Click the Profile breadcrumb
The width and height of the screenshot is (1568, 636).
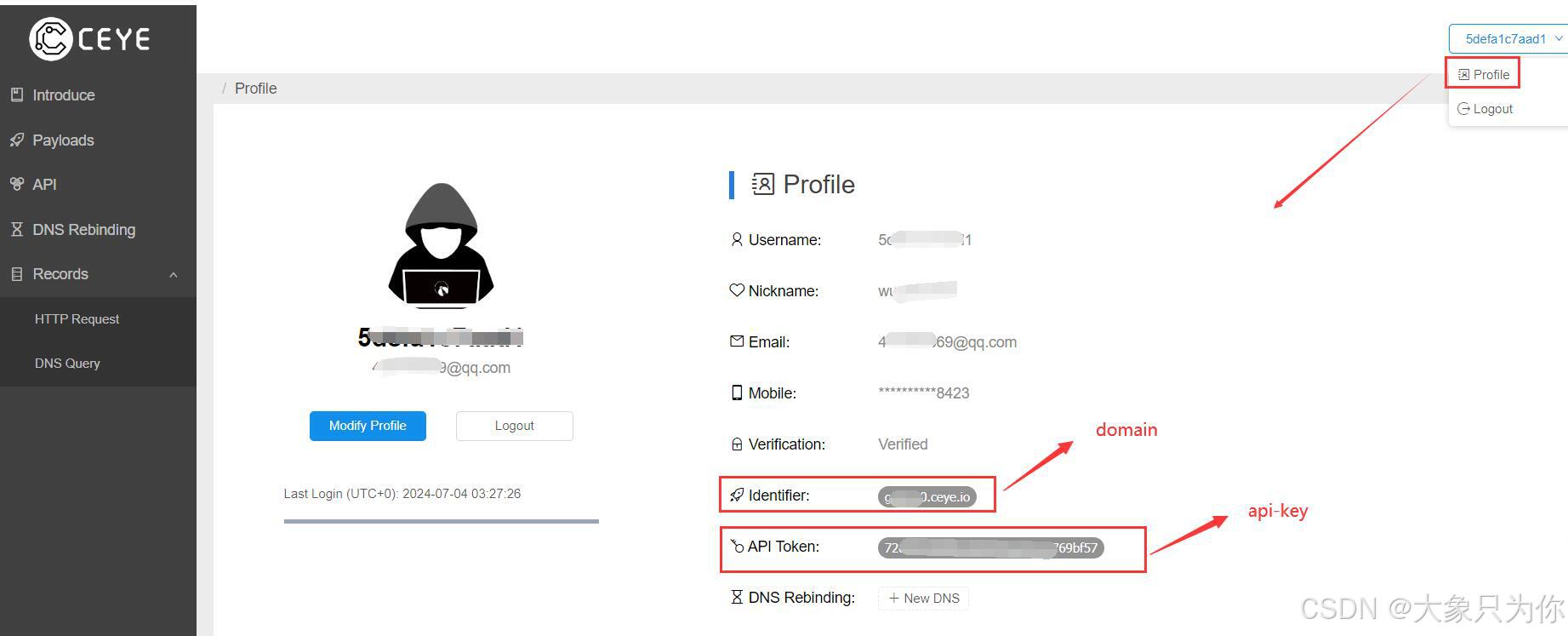[x=255, y=89]
